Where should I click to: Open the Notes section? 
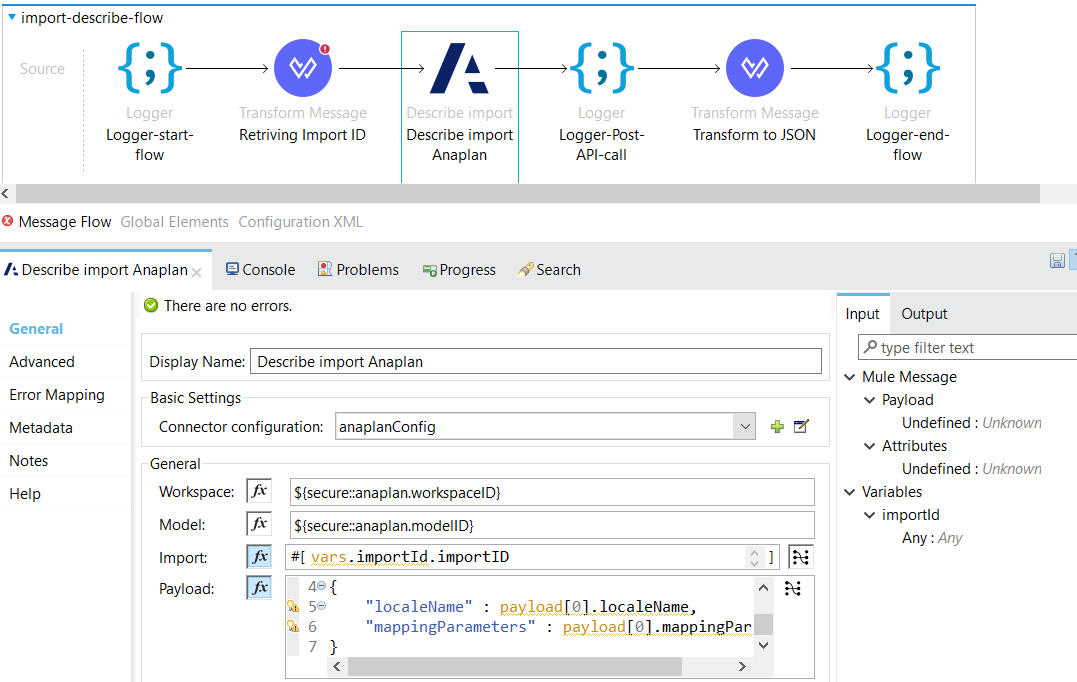[x=28, y=461]
